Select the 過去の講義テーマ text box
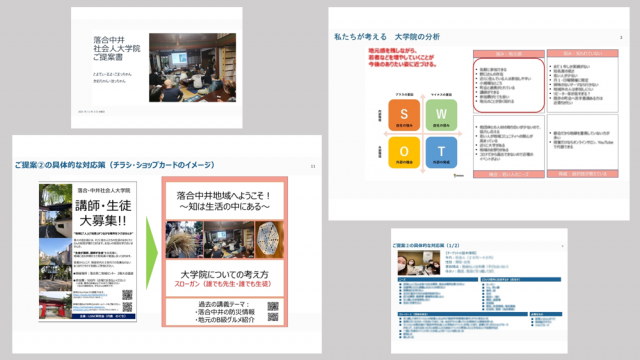Image resolution: width=640 pixels, height=360 pixels. pos(224,312)
